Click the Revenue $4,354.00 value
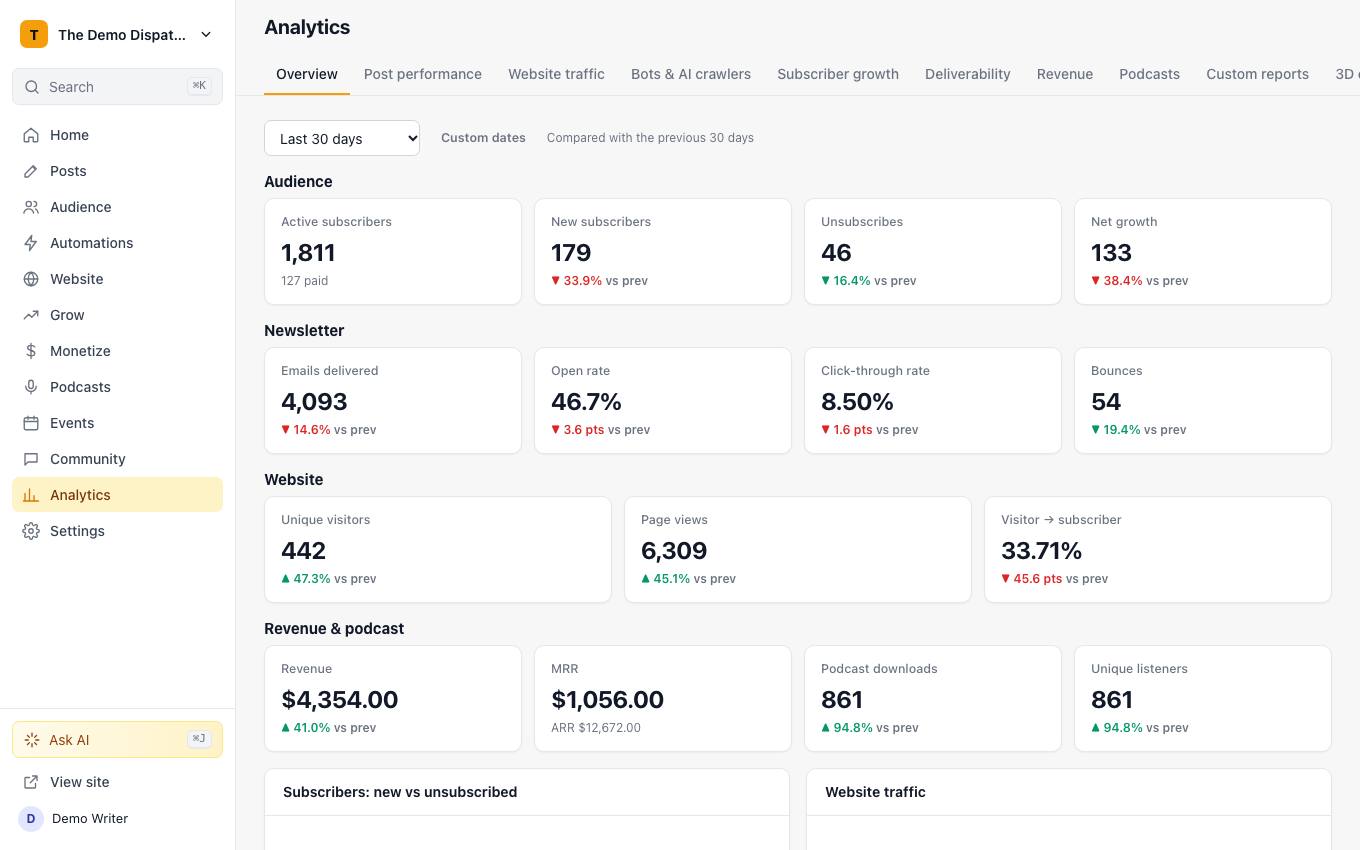1360x850 pixels. tap(340, 700)
